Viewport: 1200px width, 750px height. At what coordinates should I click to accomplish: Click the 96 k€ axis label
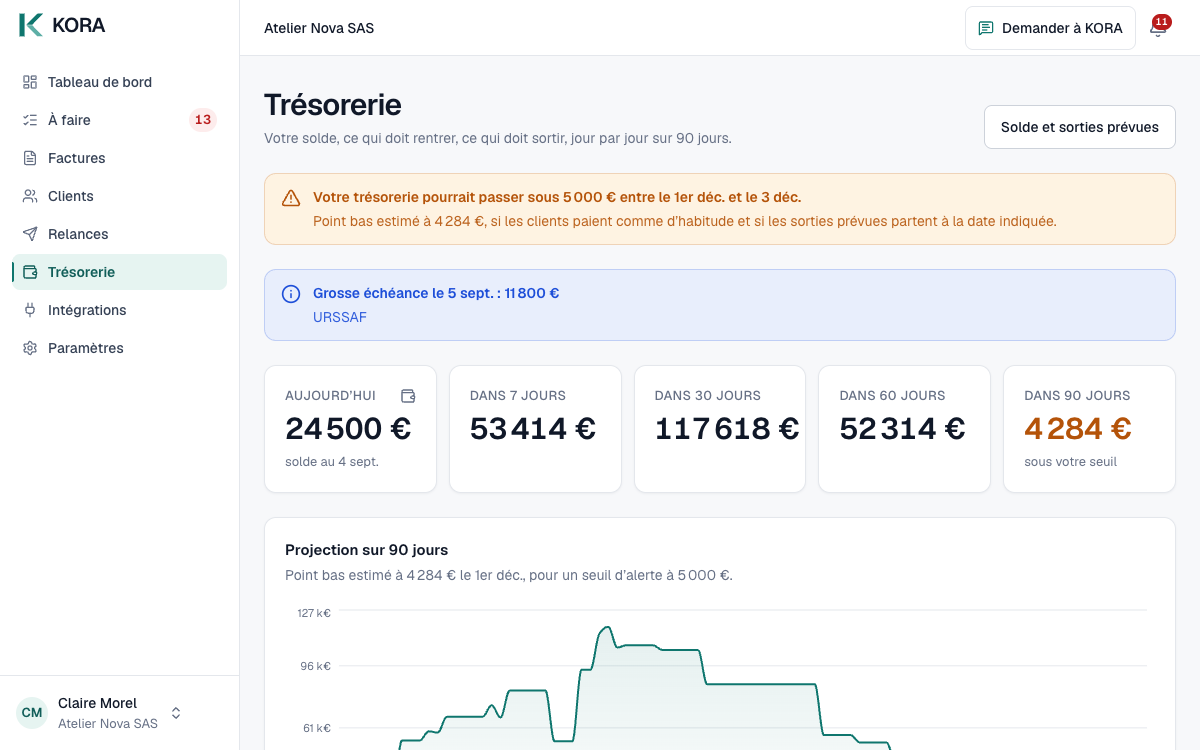(315, 666)
